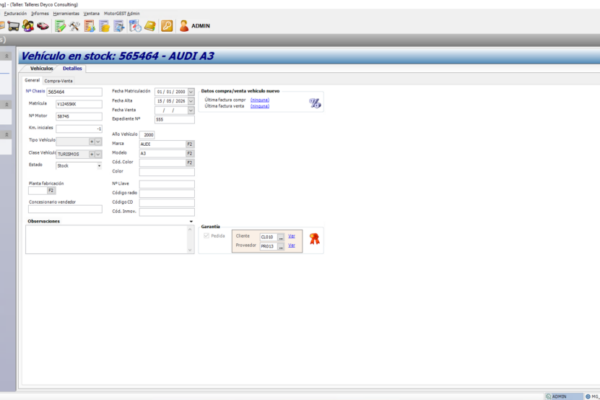Click the Año Vehículo input field

[147, 135]
